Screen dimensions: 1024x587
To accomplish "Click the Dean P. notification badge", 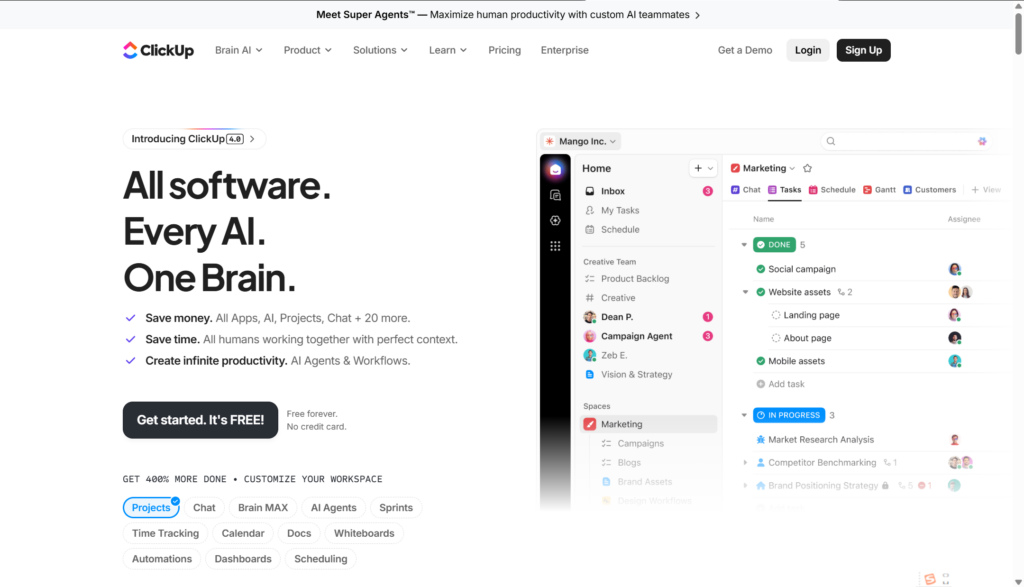I will (x=707, y=317).
